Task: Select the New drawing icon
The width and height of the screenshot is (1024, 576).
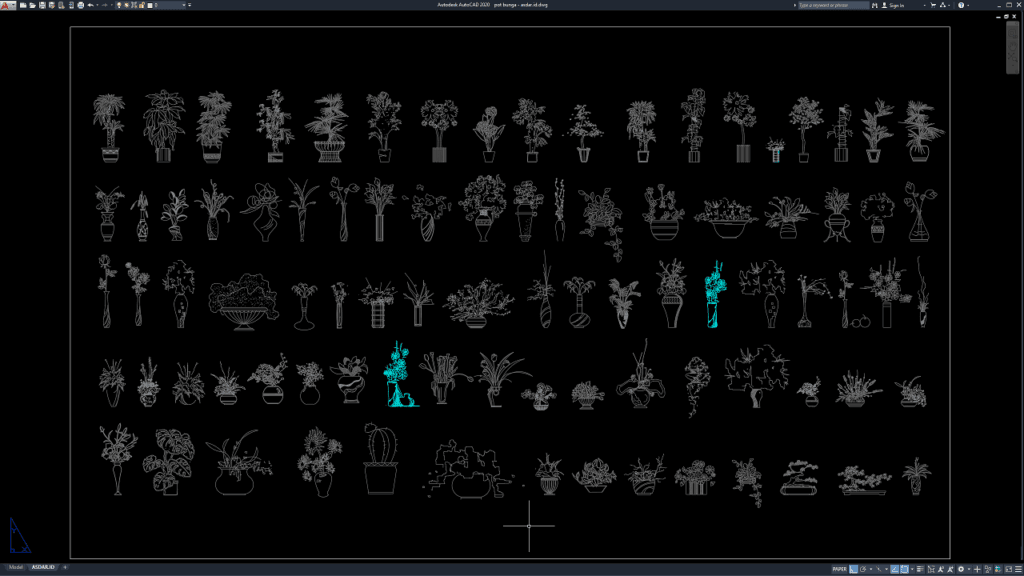Action: 22,6
